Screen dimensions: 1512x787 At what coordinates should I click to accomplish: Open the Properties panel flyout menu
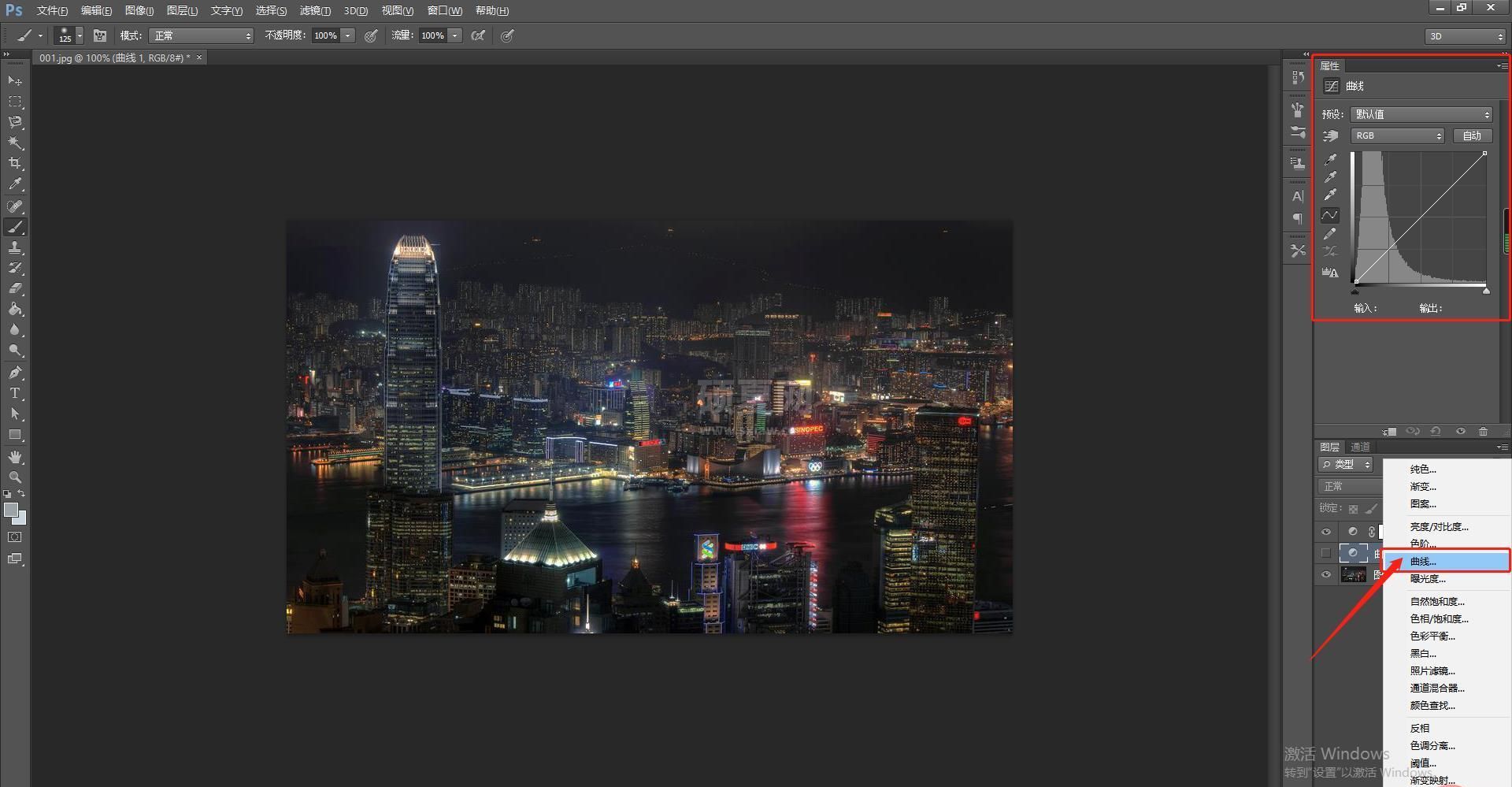pyautogui.click(x=1502, y=65)
